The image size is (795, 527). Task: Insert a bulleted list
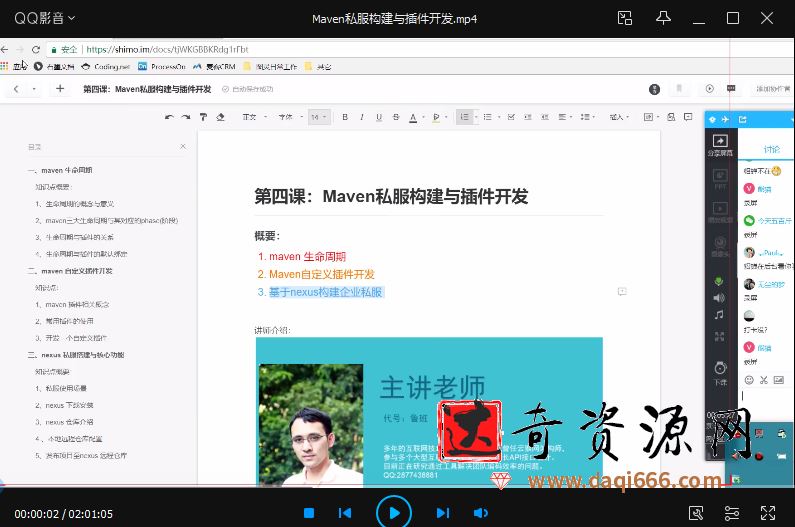[x=488, y=117]
